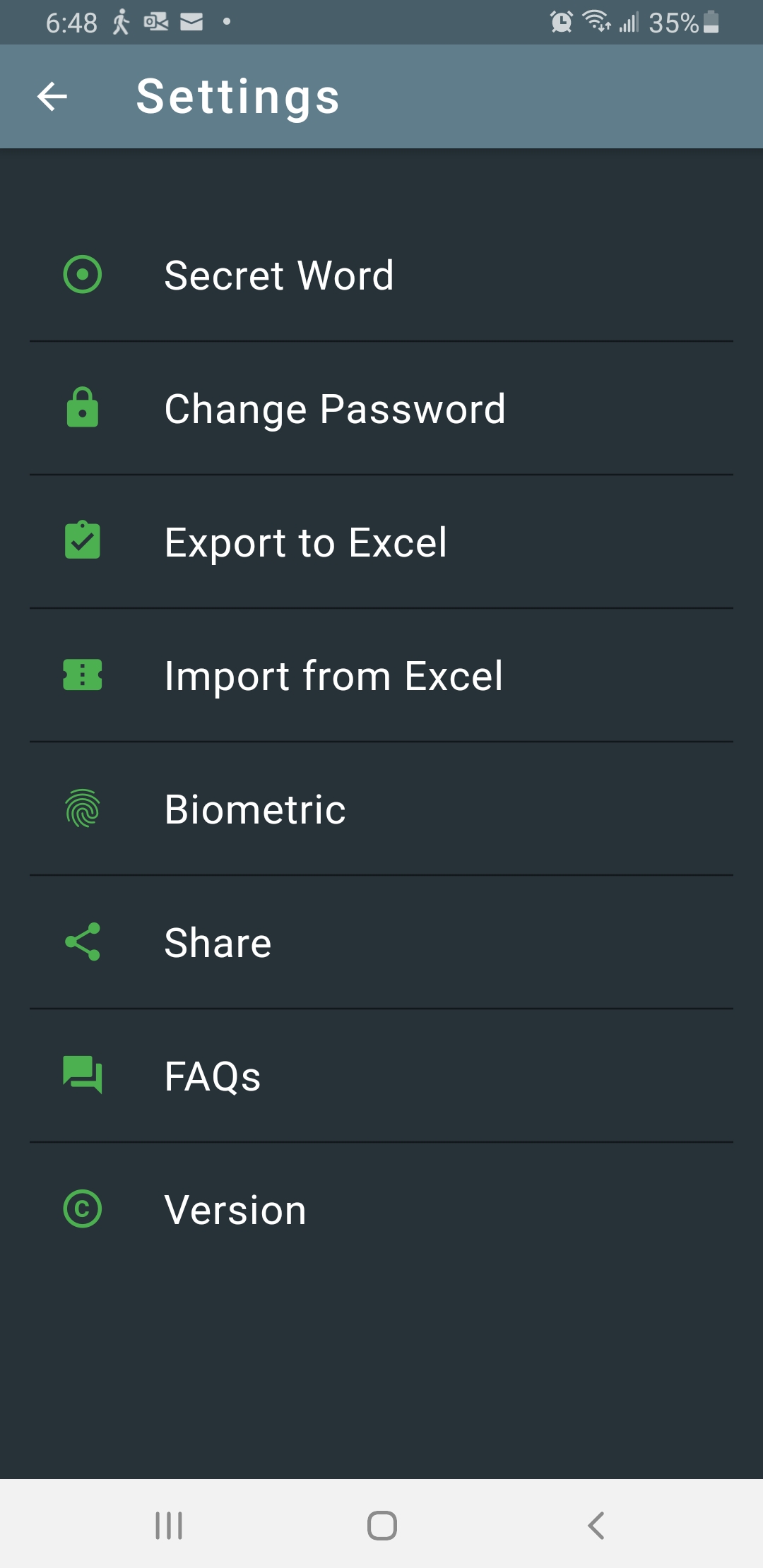Viewport: 763px width, 1568px height.
Task: Tap the green padlock icon
Action: click(83, 408)
